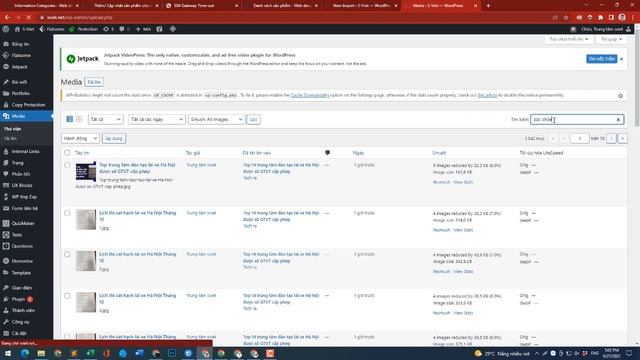Expand Screen Options (Tùy chọn hiển thị)
This screenshot has height=360, width=640.
[569, 39]
